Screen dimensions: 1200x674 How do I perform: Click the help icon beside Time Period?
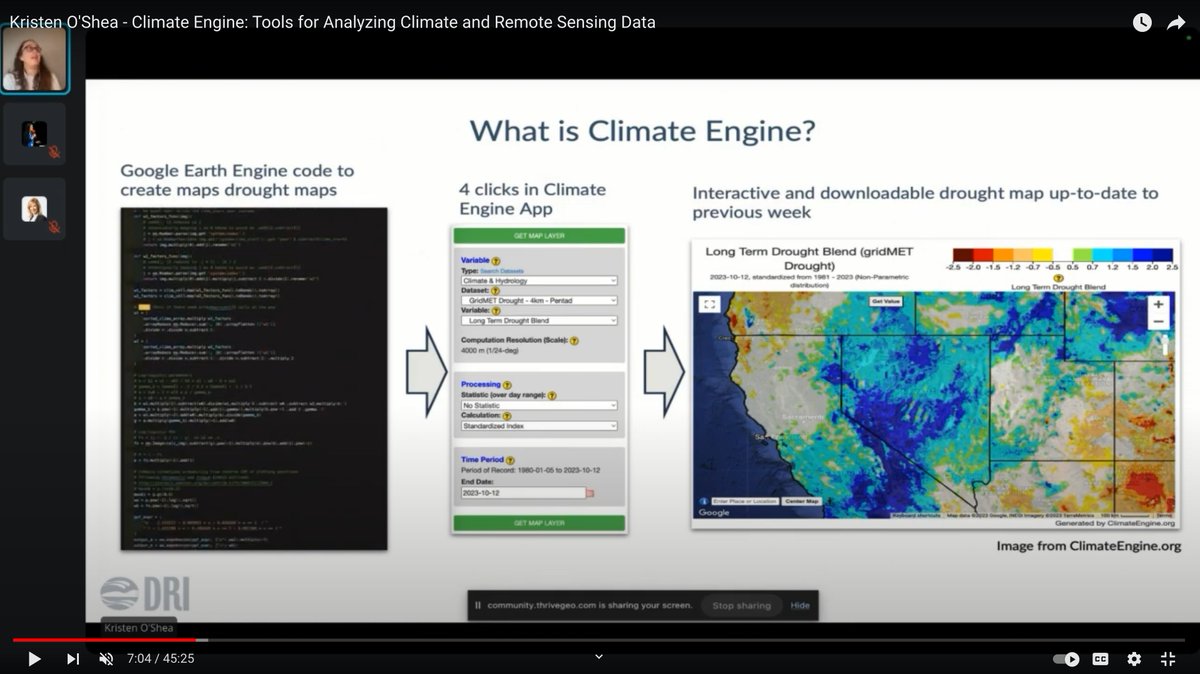pyautogui.click(x=510, y=462)
